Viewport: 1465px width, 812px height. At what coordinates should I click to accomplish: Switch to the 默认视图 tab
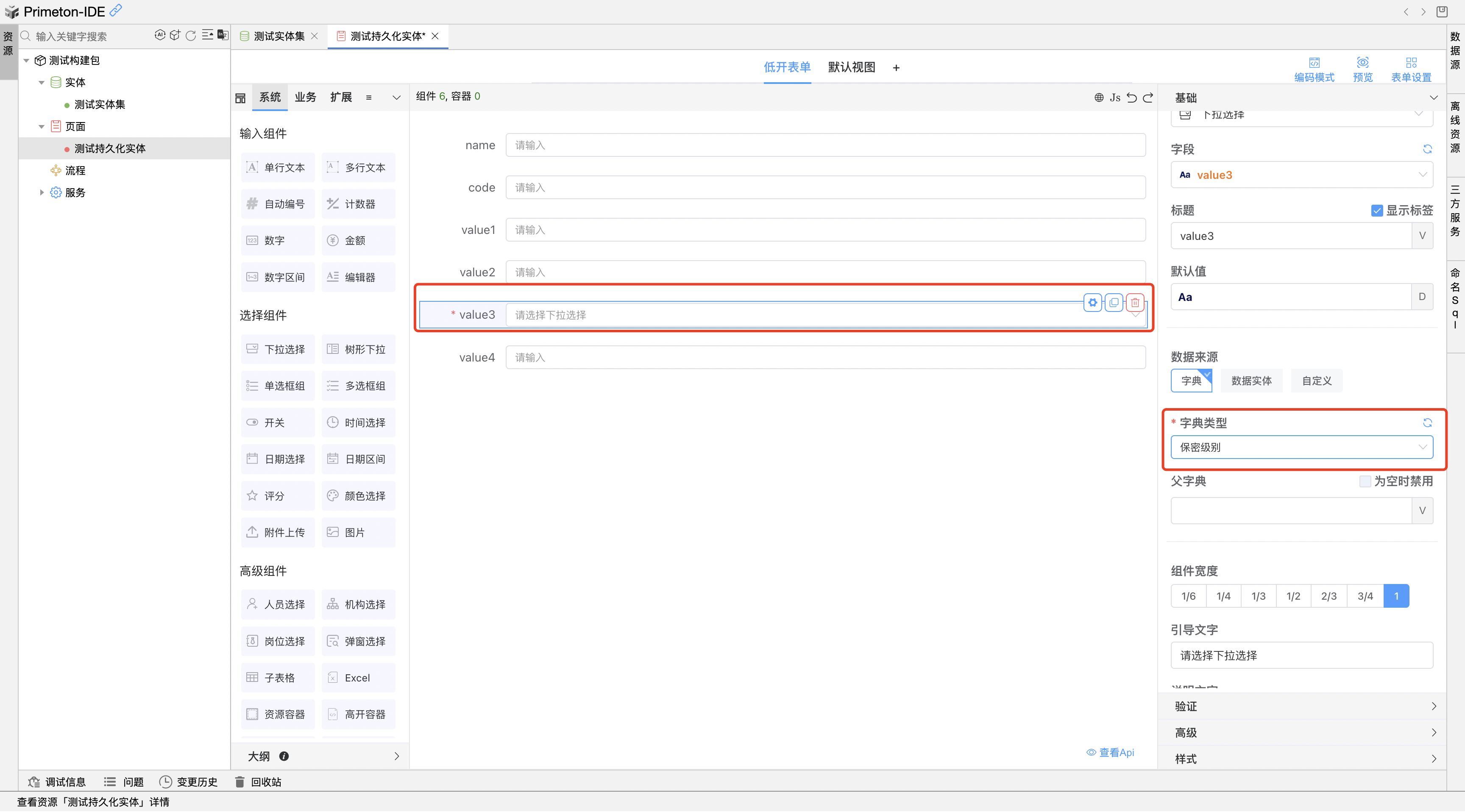click(x=851, y=67)
